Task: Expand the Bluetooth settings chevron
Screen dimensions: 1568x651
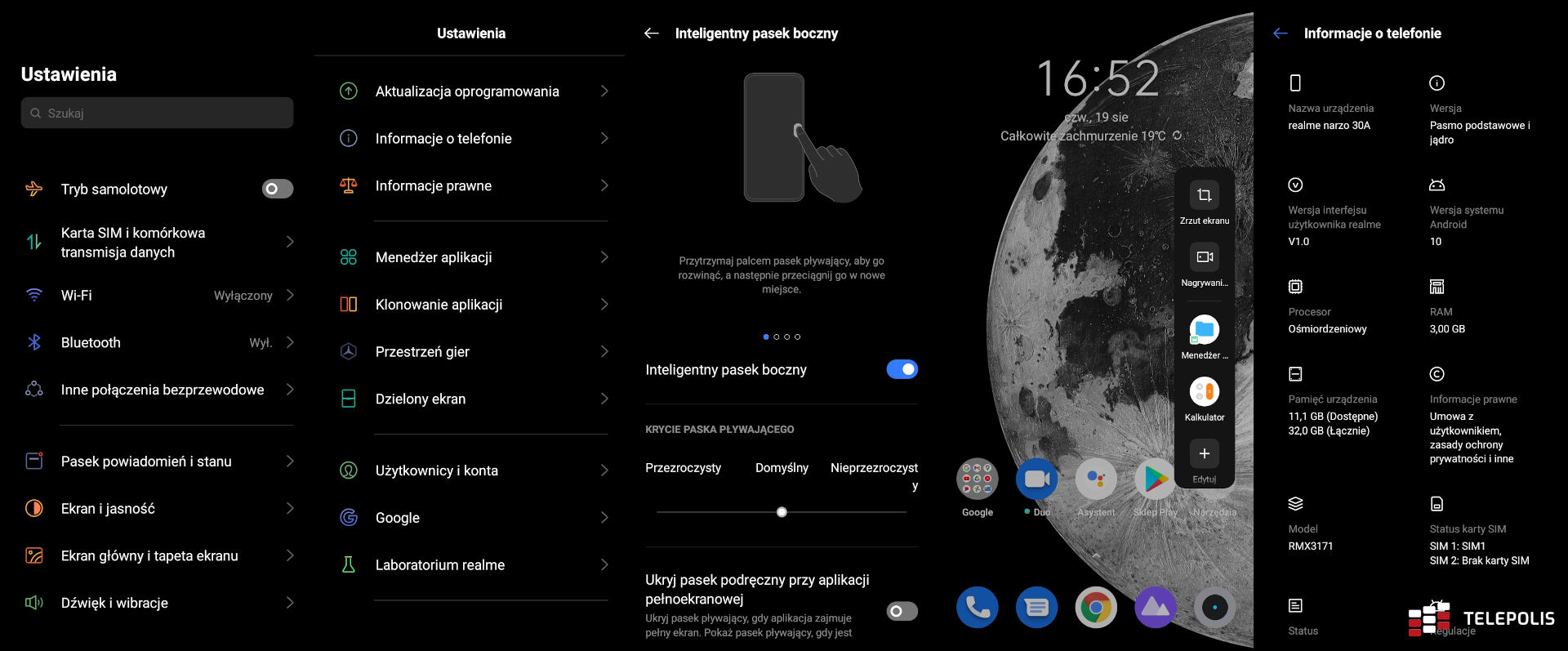Action: coord(290,343)
